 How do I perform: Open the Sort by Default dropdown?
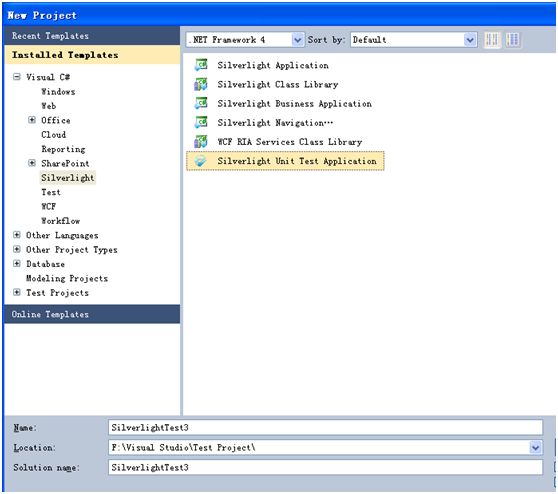(470, 40)
